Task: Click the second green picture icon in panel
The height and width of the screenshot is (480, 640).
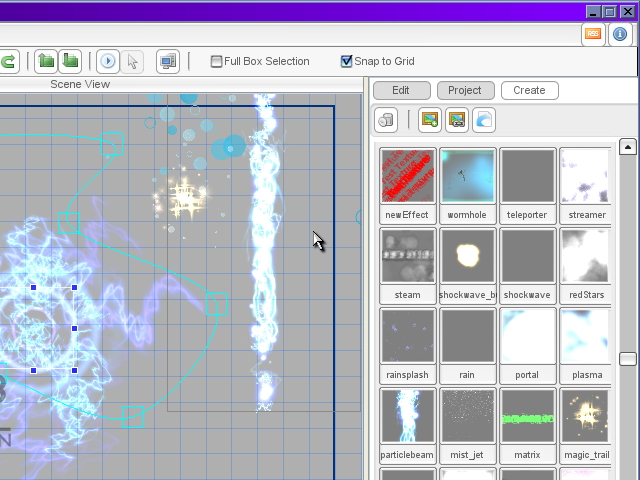Action: tap(456, 121)
